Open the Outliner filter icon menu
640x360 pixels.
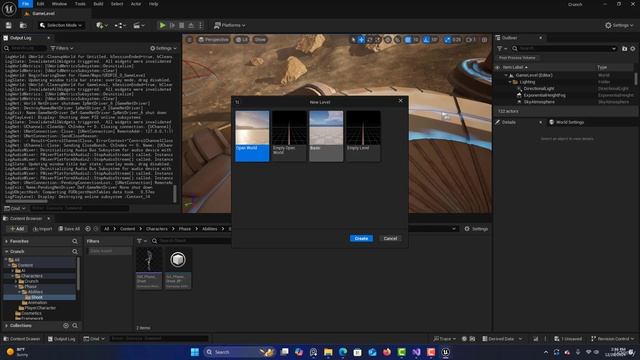[x=501, y=49]
